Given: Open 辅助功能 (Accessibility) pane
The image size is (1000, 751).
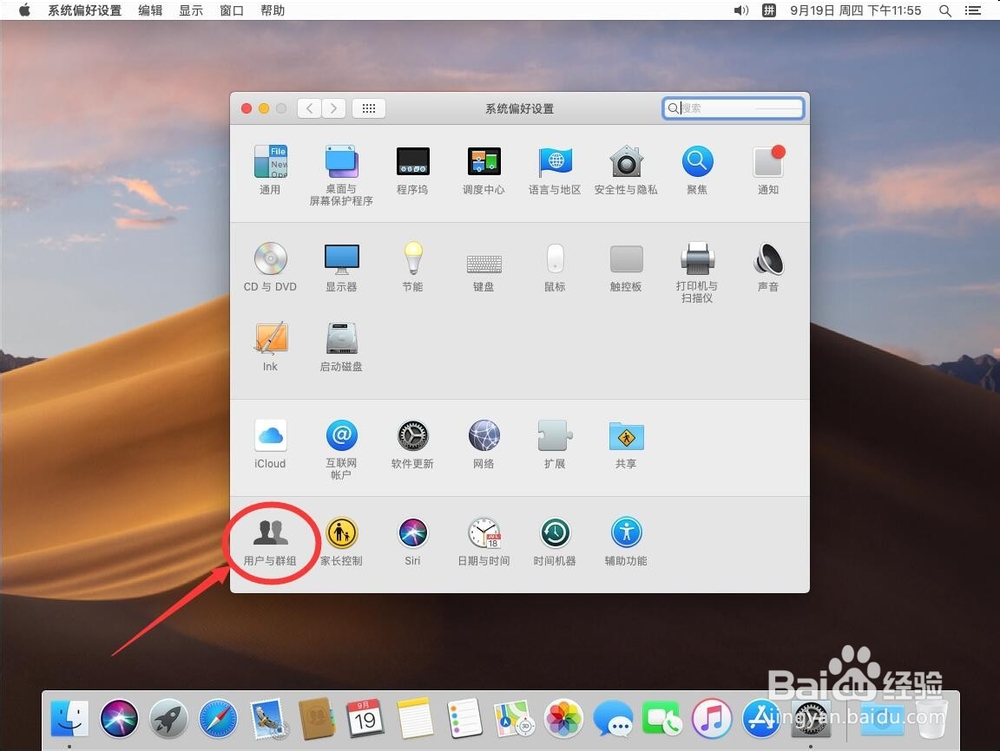Looking at the screenshot, I should (x=626, y=541).
